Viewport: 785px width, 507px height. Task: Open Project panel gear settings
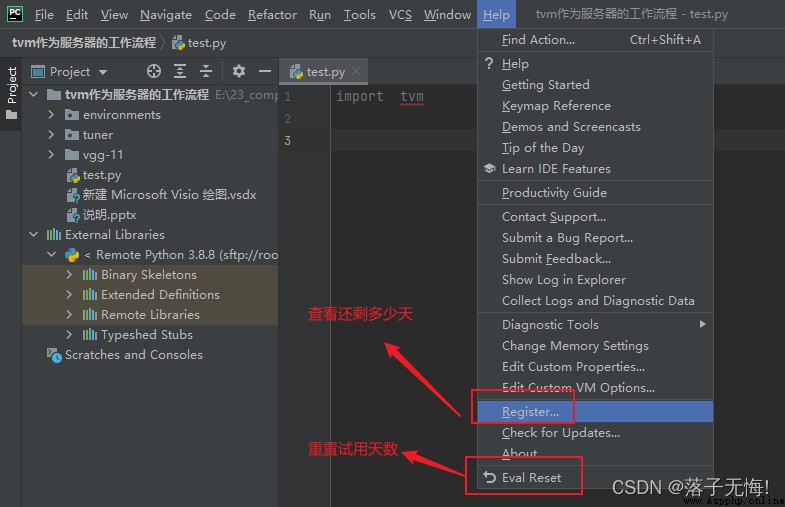point(239,72)
